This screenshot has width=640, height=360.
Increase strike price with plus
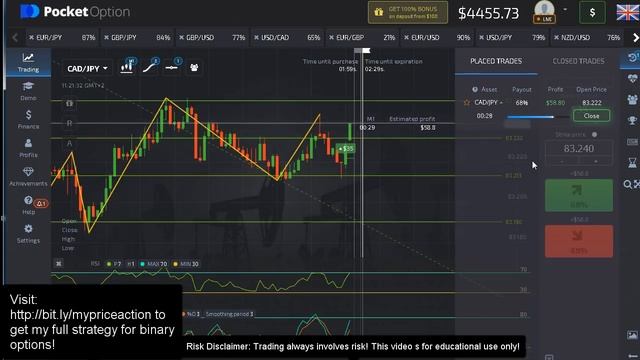click(x=596, y=162)
